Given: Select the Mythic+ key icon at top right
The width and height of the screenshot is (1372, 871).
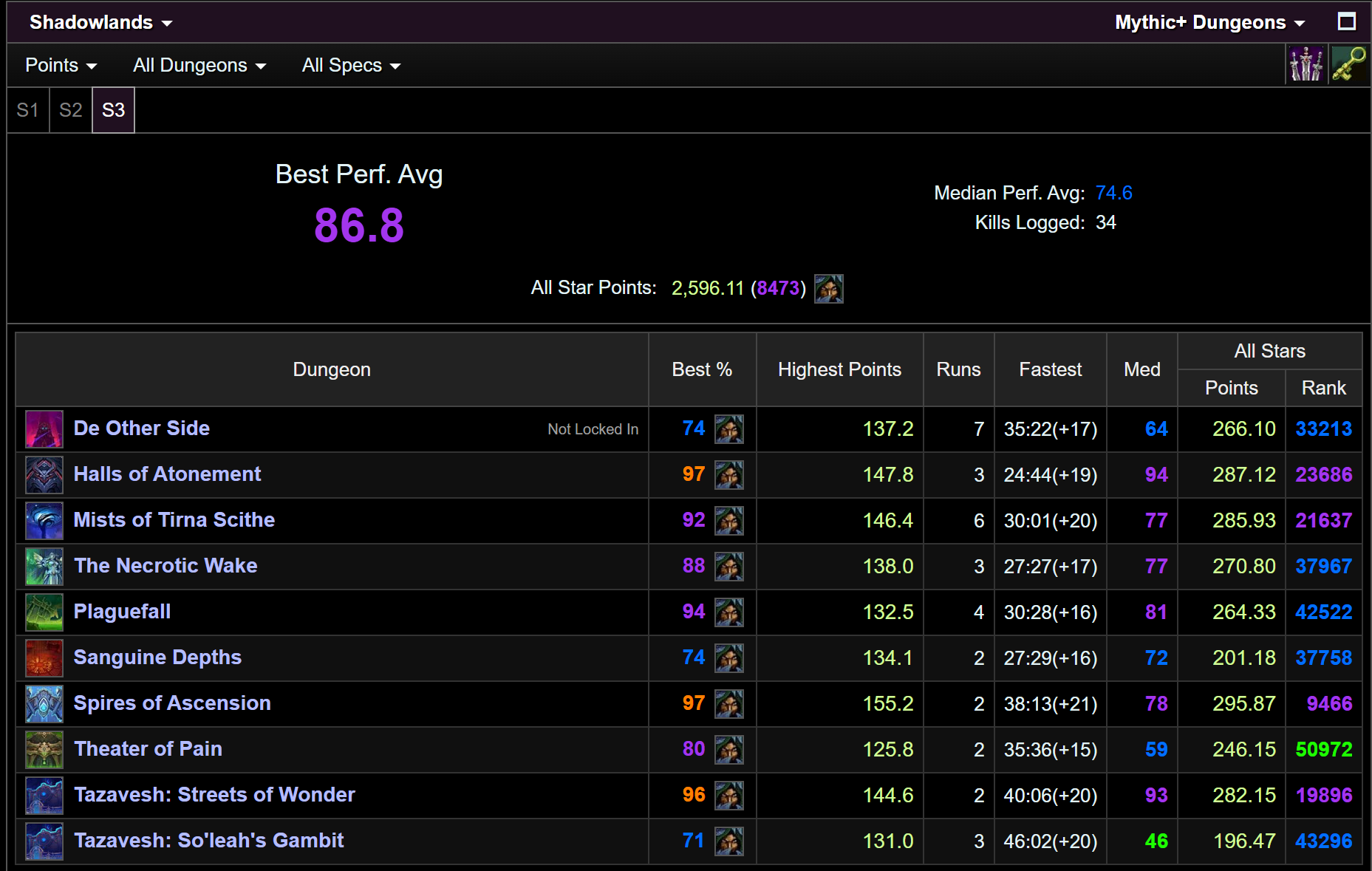Looking at the screenshot, I should click(x=1349, y=64).
